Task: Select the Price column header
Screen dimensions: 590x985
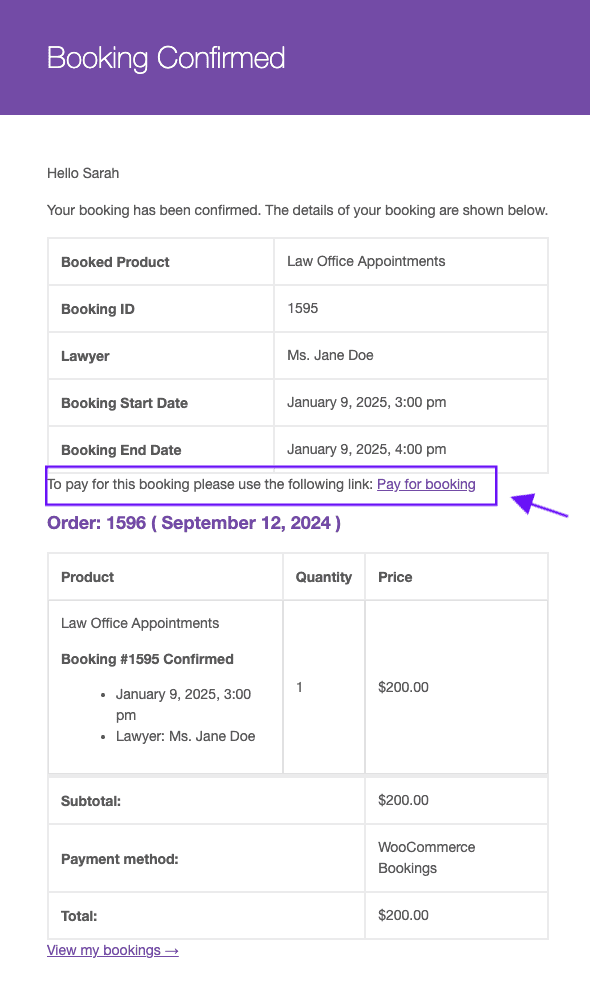Action: (x=395, y=577)
